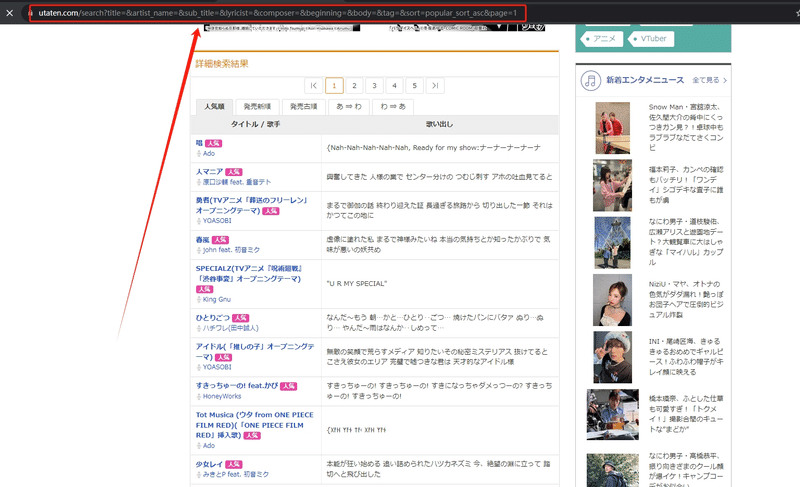This screenshot has width=800, height=487.
Task: Switch to the 発売古順 sort tab
Action: tap(304, 107)
